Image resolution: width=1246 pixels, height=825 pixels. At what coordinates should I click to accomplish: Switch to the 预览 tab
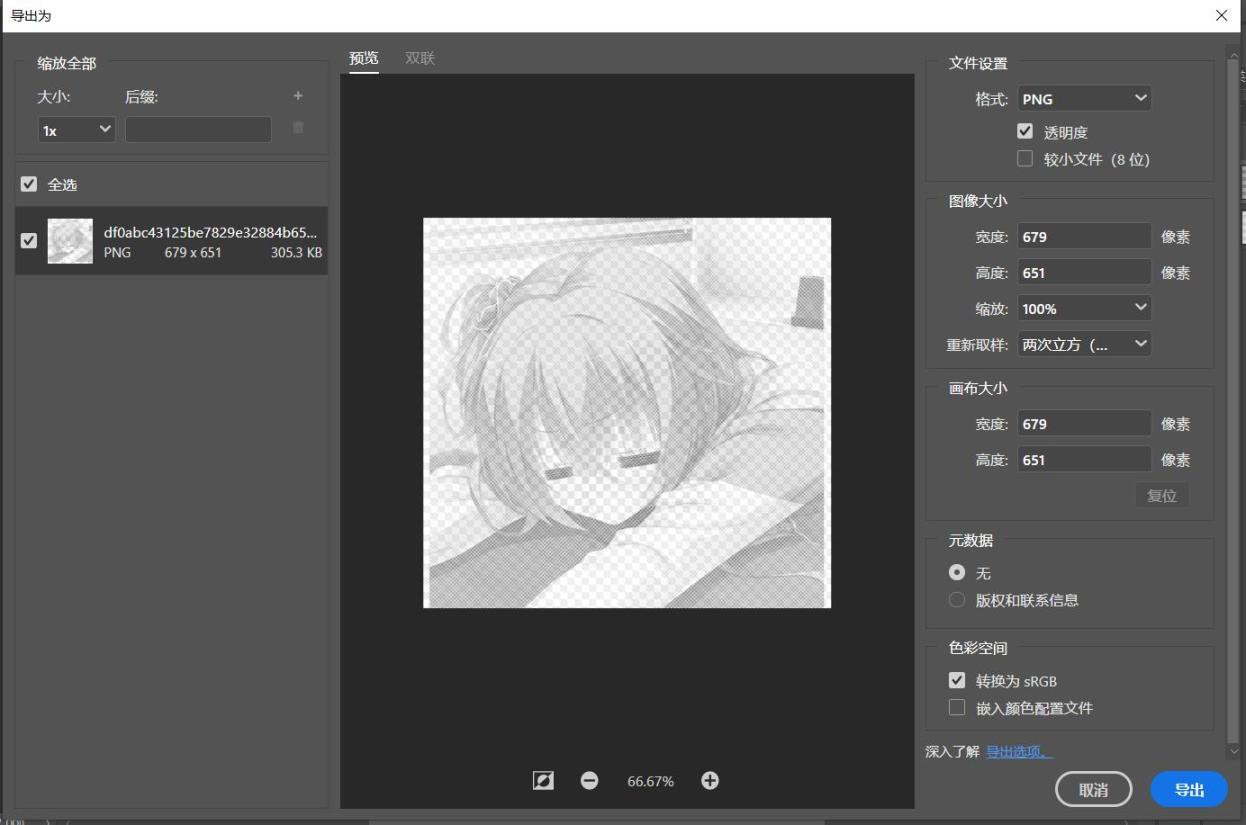coord(364,58)
